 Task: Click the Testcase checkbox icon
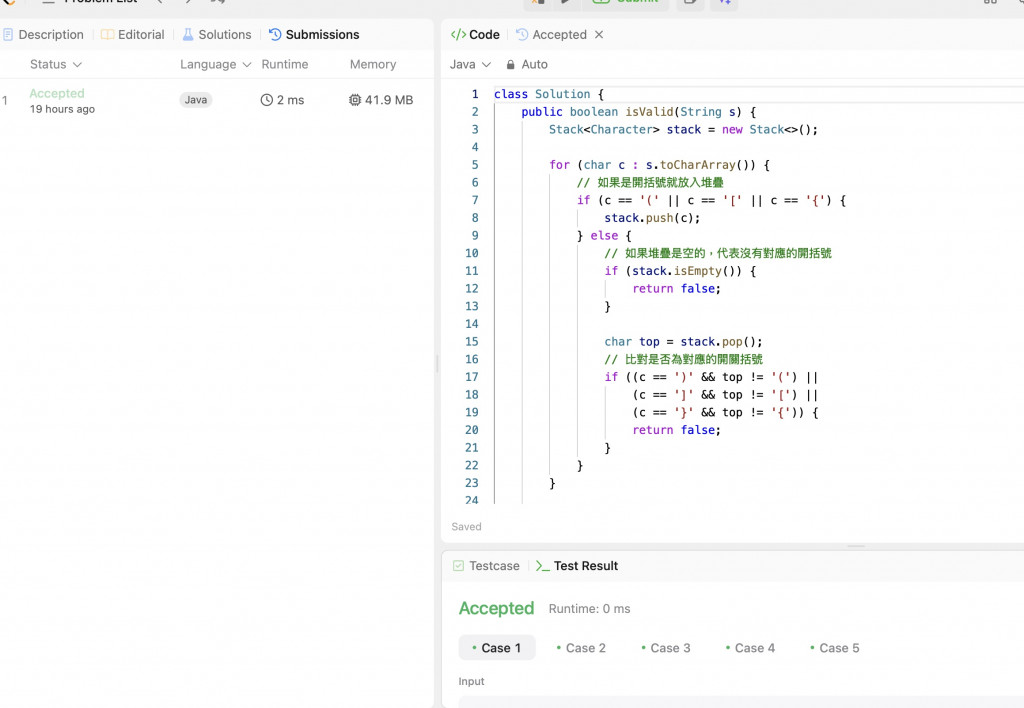(458, 566)
